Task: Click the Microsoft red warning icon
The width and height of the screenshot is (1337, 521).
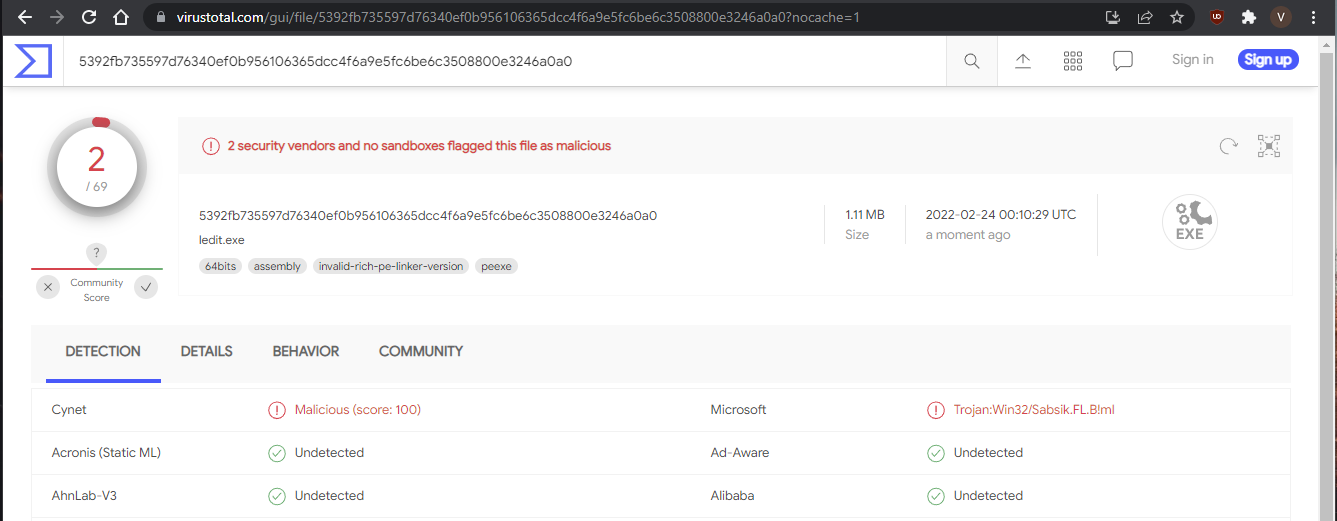Action: tap(936, 410)
